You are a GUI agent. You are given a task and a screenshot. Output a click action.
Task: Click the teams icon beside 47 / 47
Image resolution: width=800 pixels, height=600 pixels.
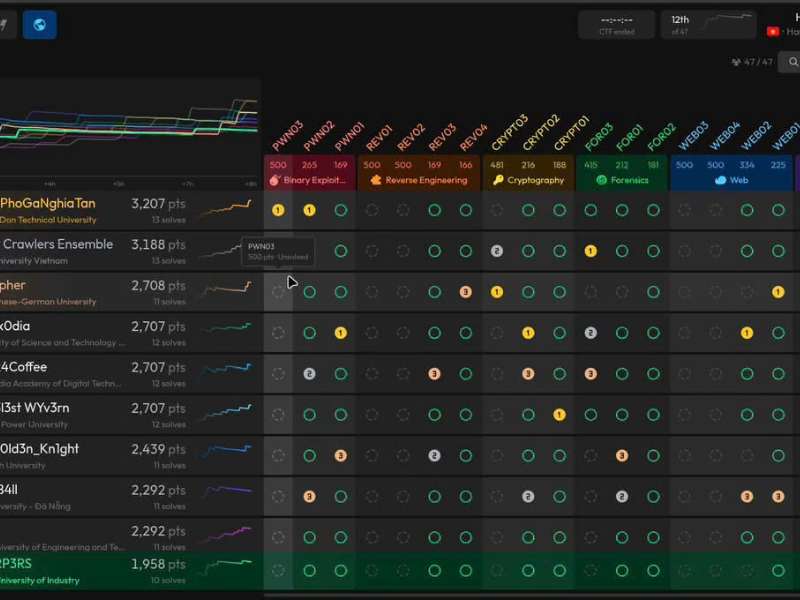[736, 62]
